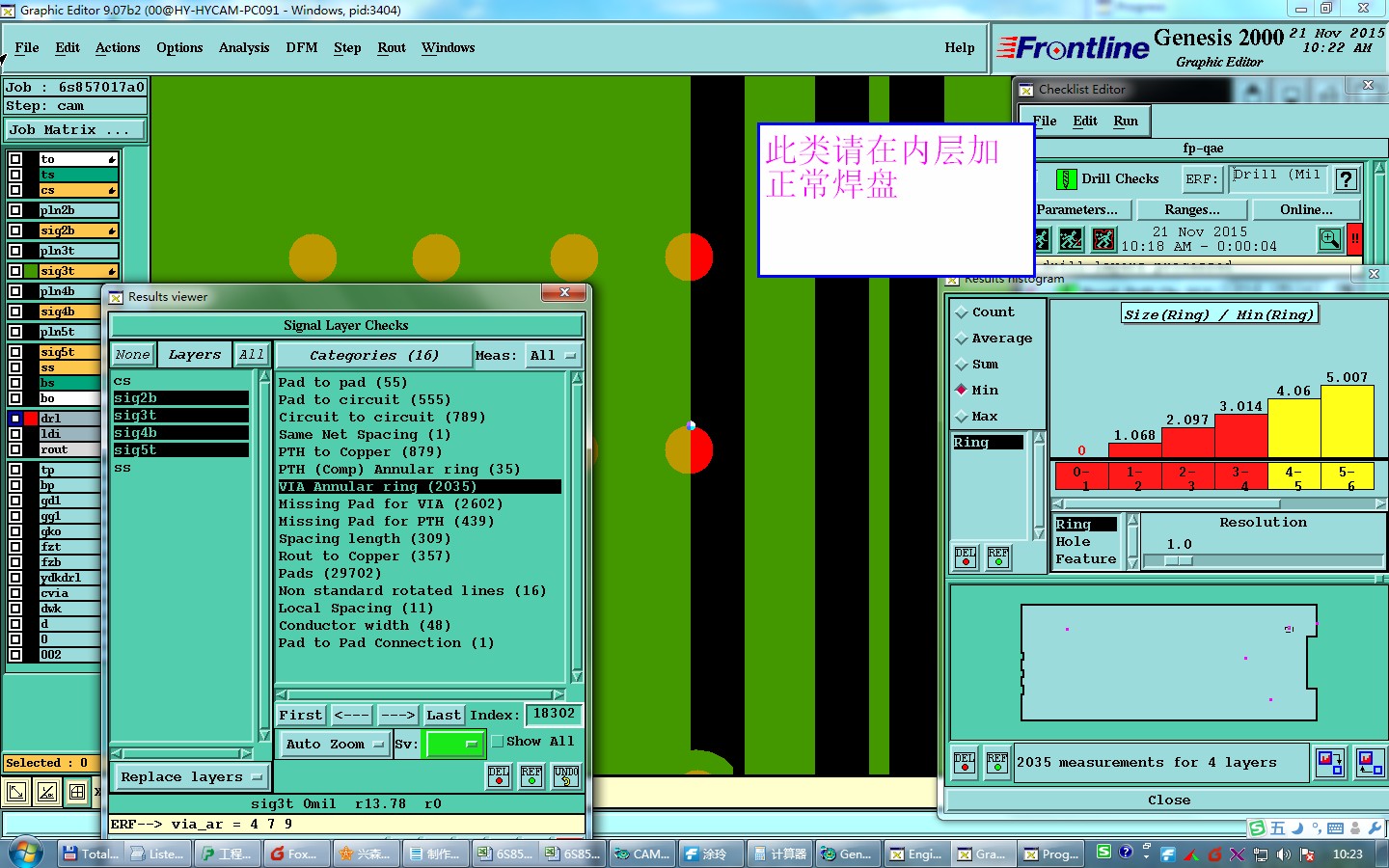
Task: Toggle display checkbox for layer 'sig2b'
Action: [15, 231]
